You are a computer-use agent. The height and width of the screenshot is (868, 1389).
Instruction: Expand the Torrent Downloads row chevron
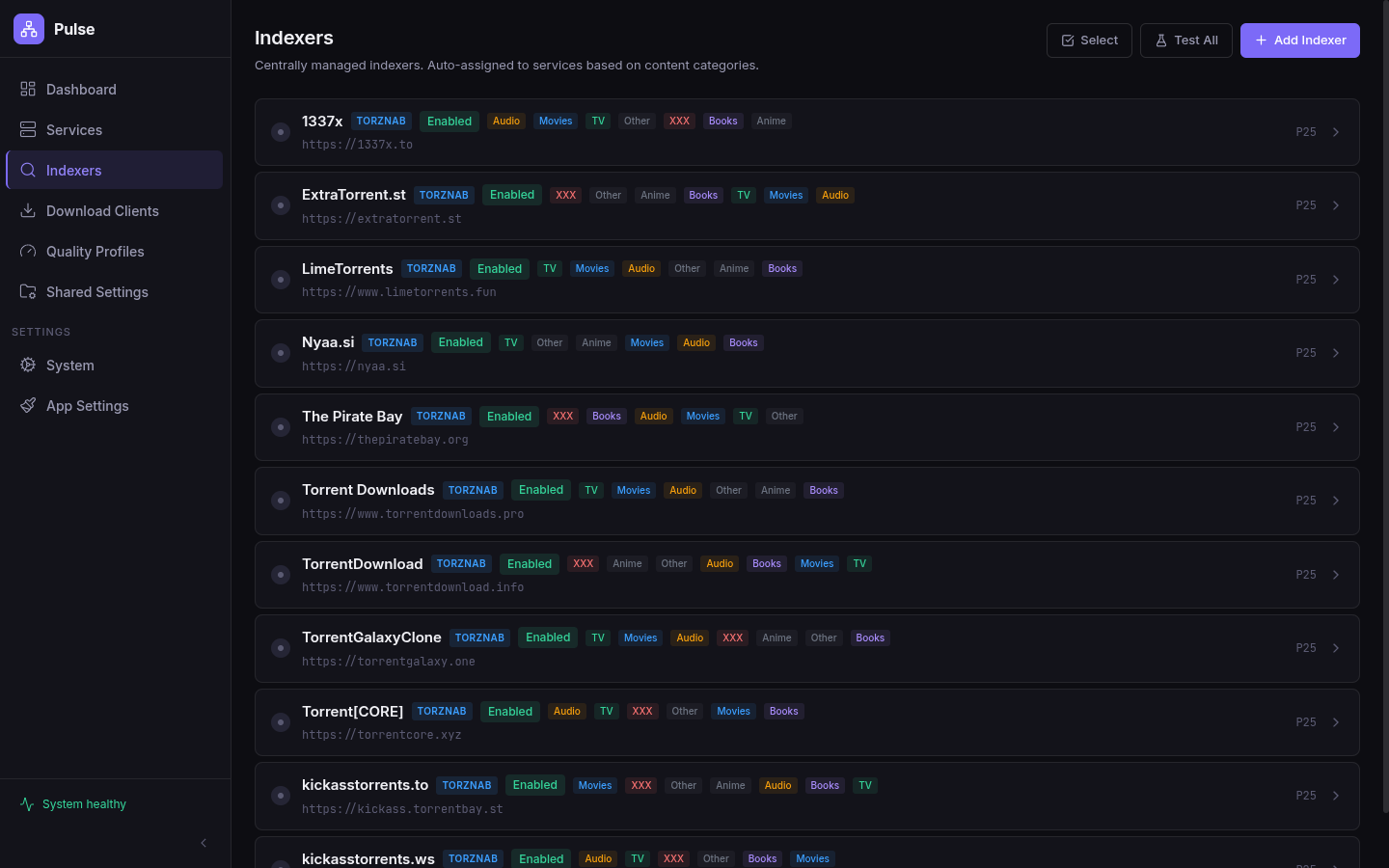click(1336, 501)
